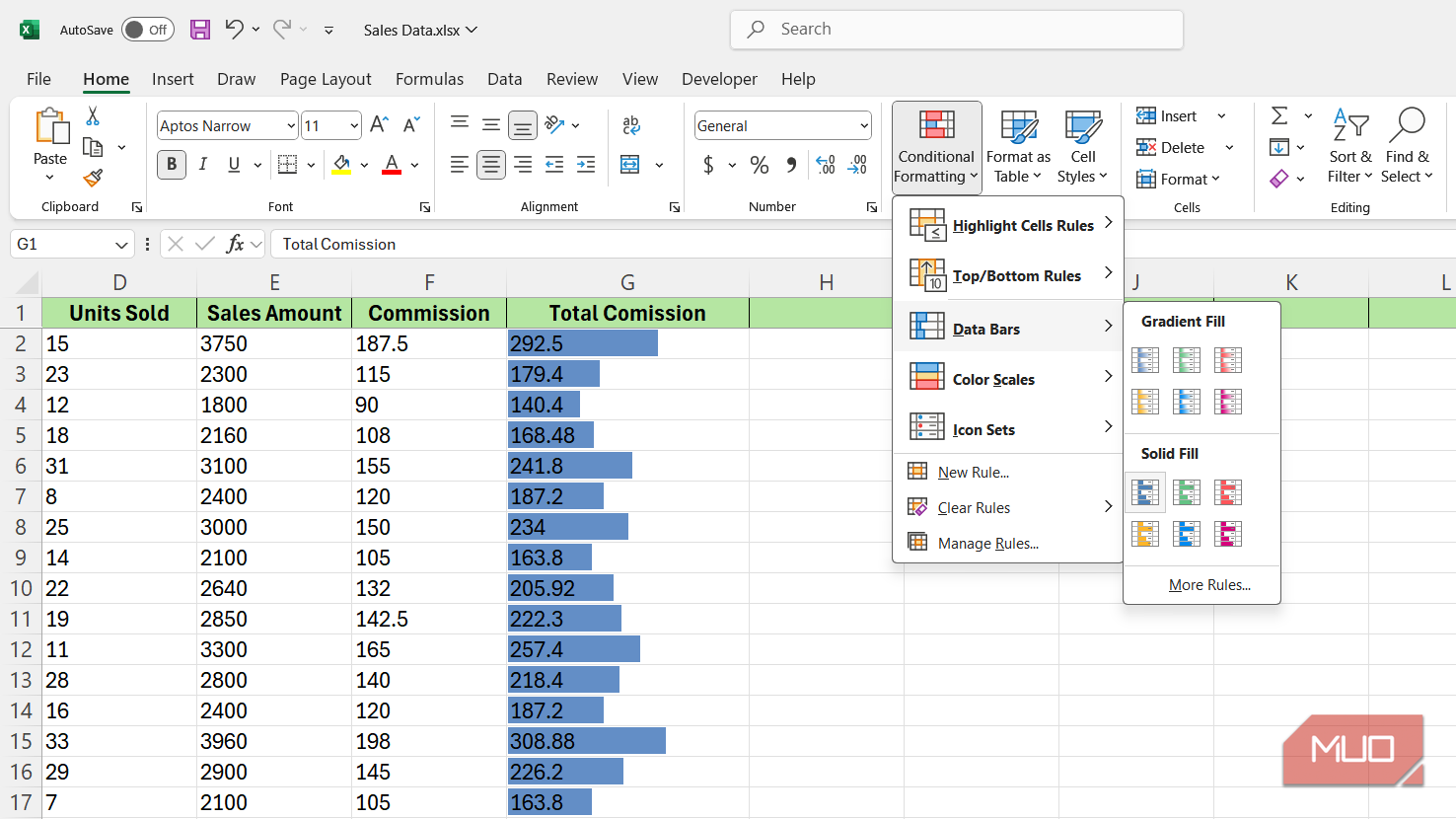Image resolution: width=1456 pixels, height=819 pixels.
Task: Open the General number format dropdown
Action: point(863,126)
